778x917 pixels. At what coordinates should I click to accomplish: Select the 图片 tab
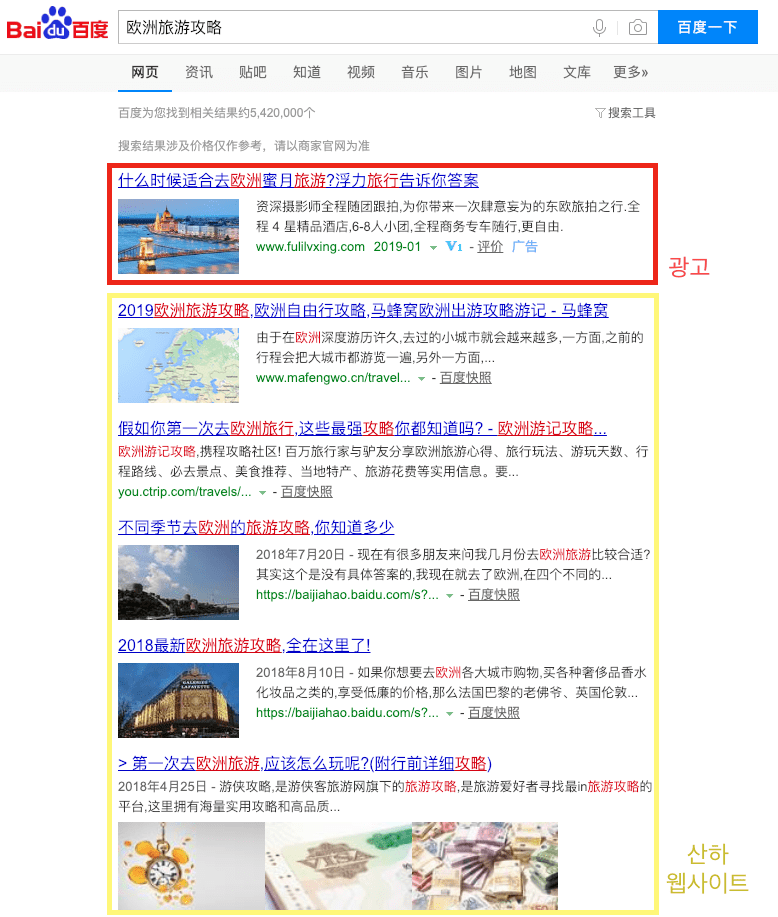coord(469,73)
